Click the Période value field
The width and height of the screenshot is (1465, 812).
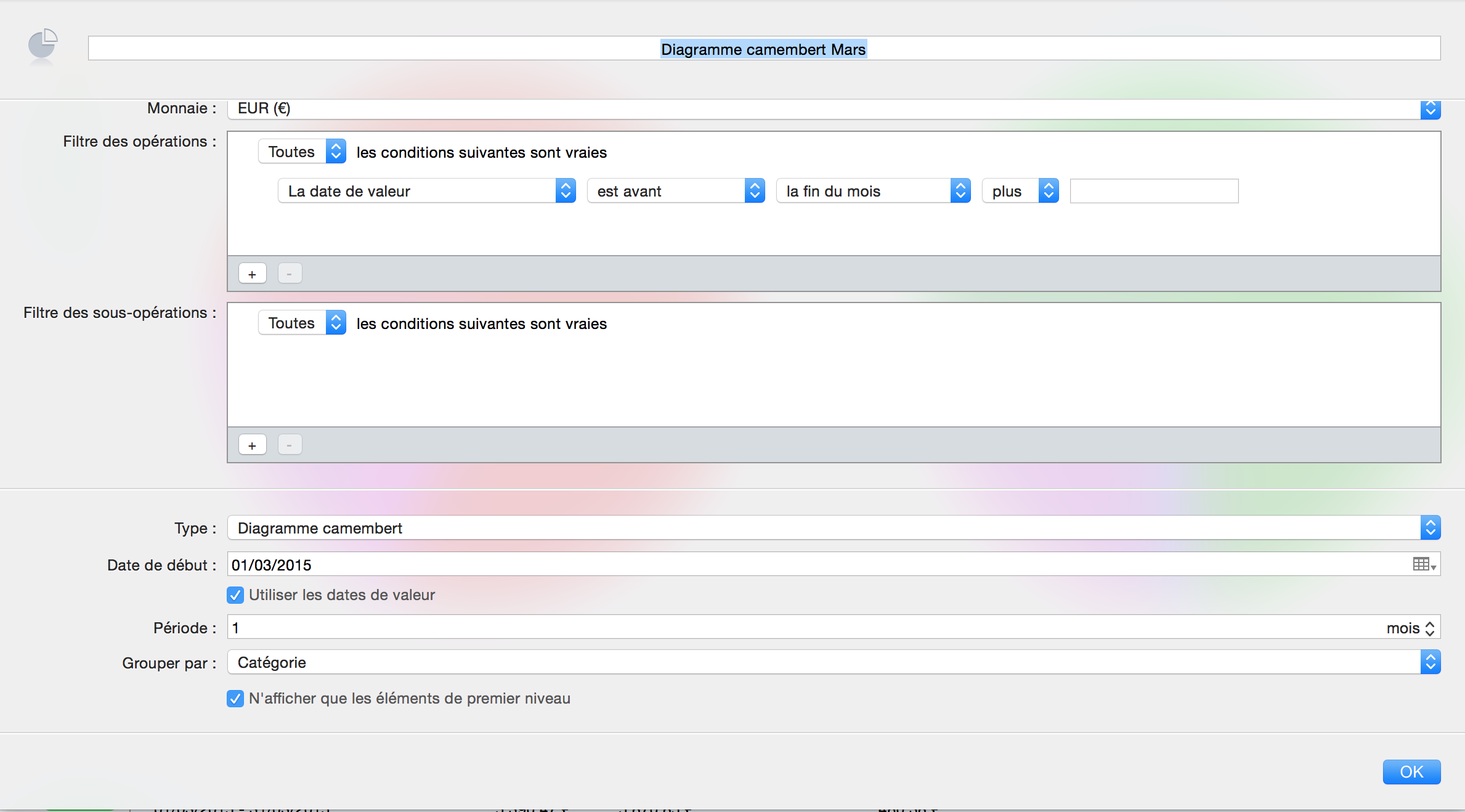(x=739, y=628)
